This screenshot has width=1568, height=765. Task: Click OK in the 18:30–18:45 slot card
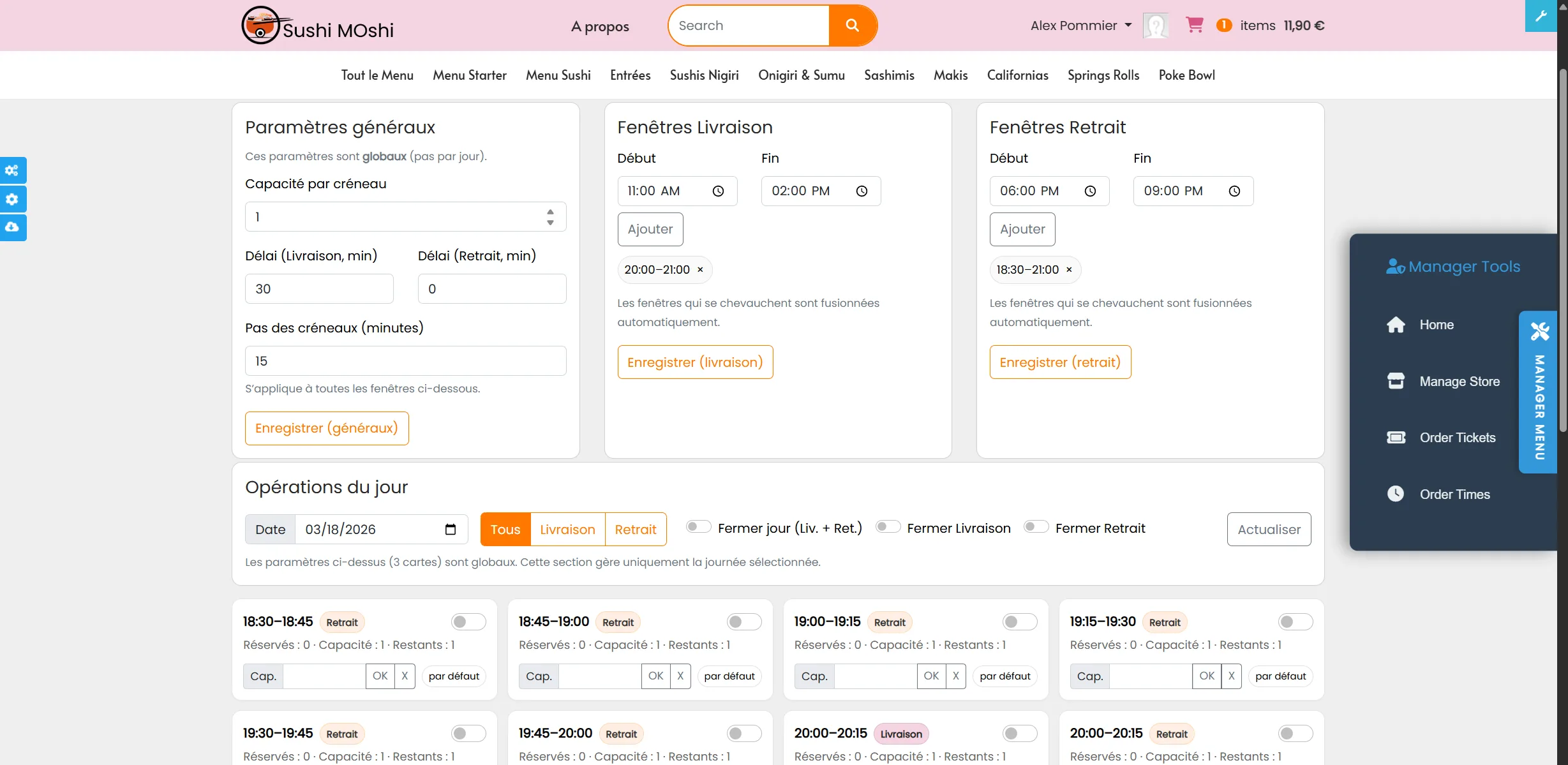[380, 676]
